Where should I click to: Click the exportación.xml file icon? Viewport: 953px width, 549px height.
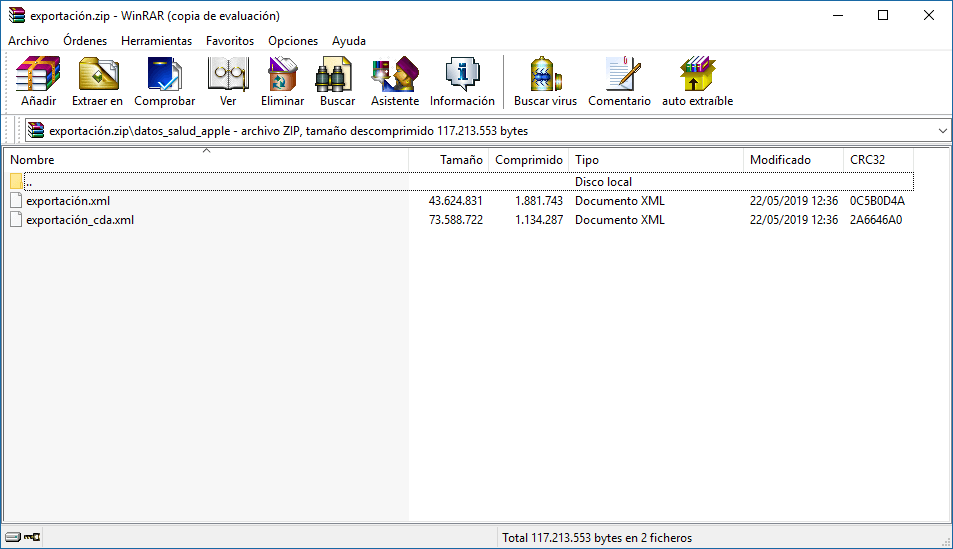coord(16,201)
